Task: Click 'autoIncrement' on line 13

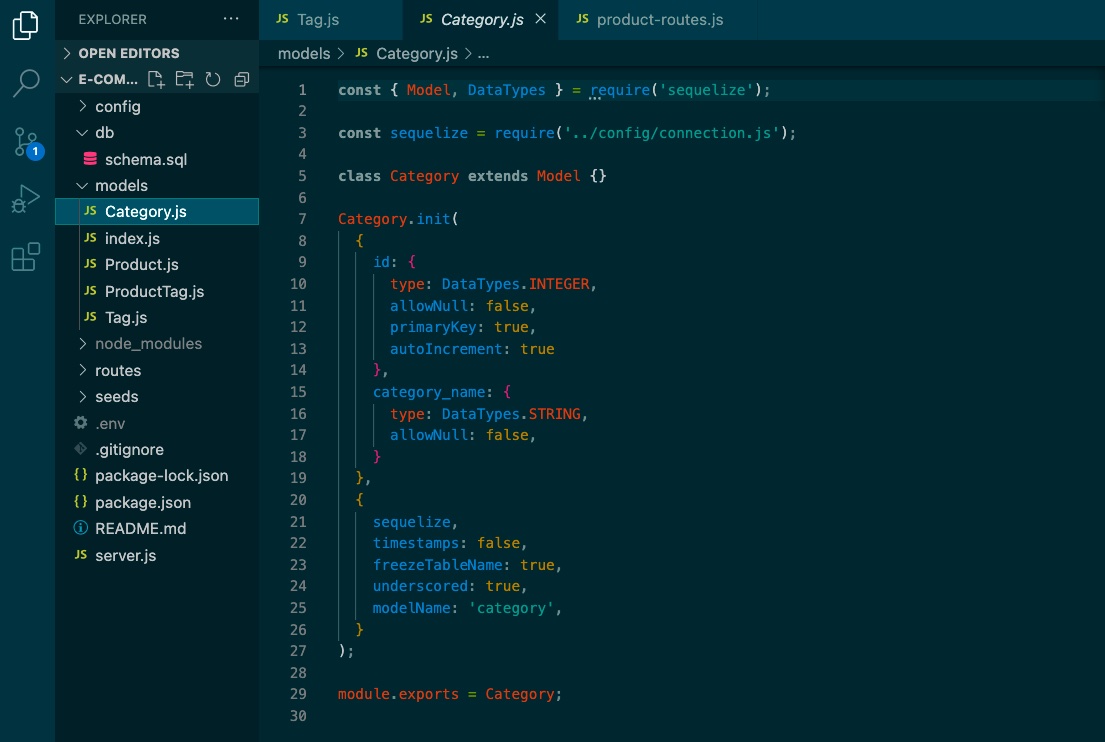Action: 446,349
